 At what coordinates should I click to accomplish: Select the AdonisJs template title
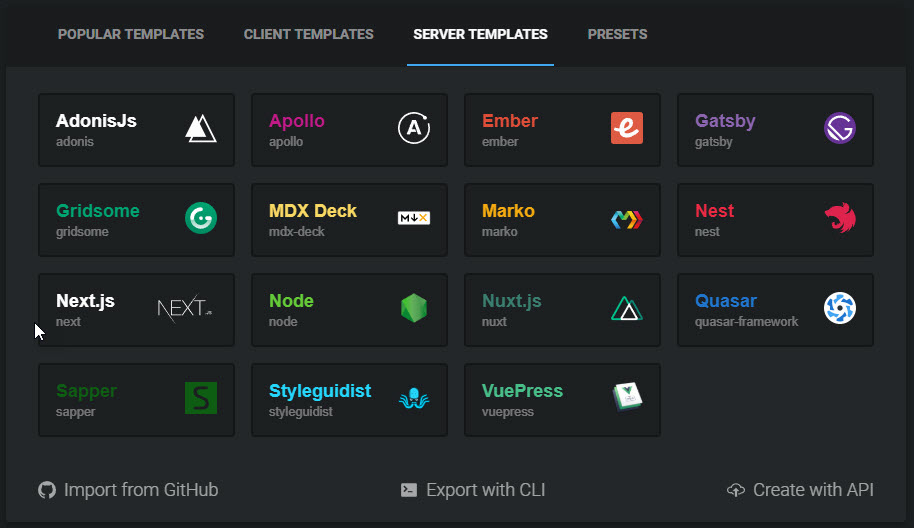pos(96,121)
